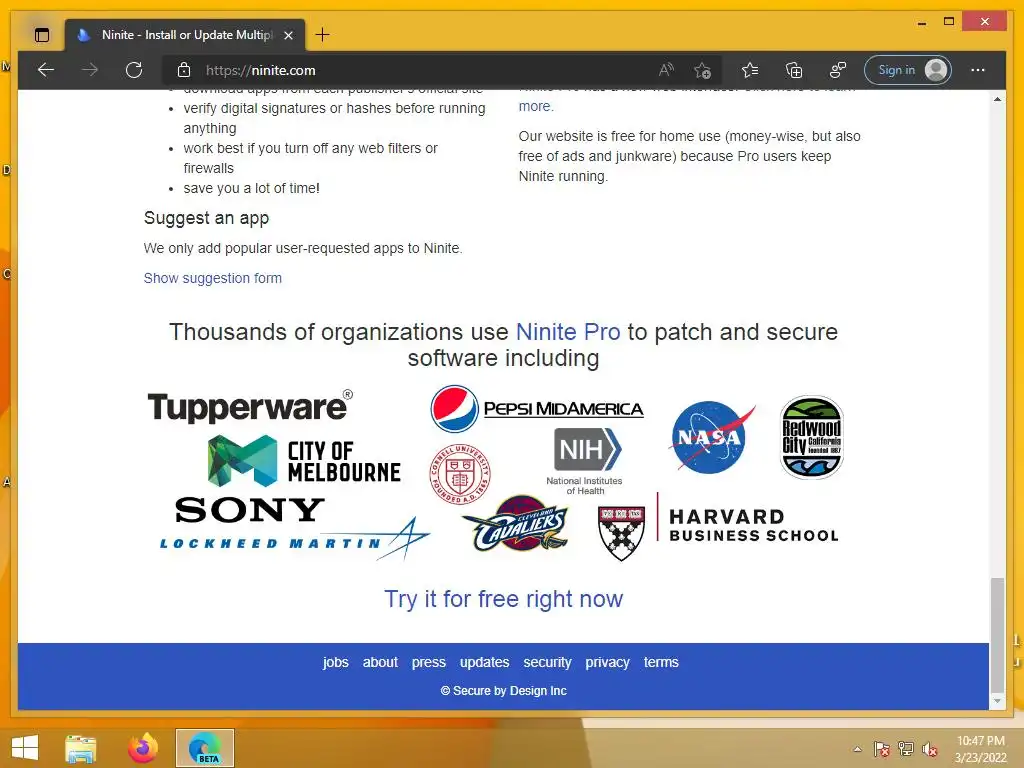View site info lock icon
This screenshot has width=1024, height=768.
point(184,70)
